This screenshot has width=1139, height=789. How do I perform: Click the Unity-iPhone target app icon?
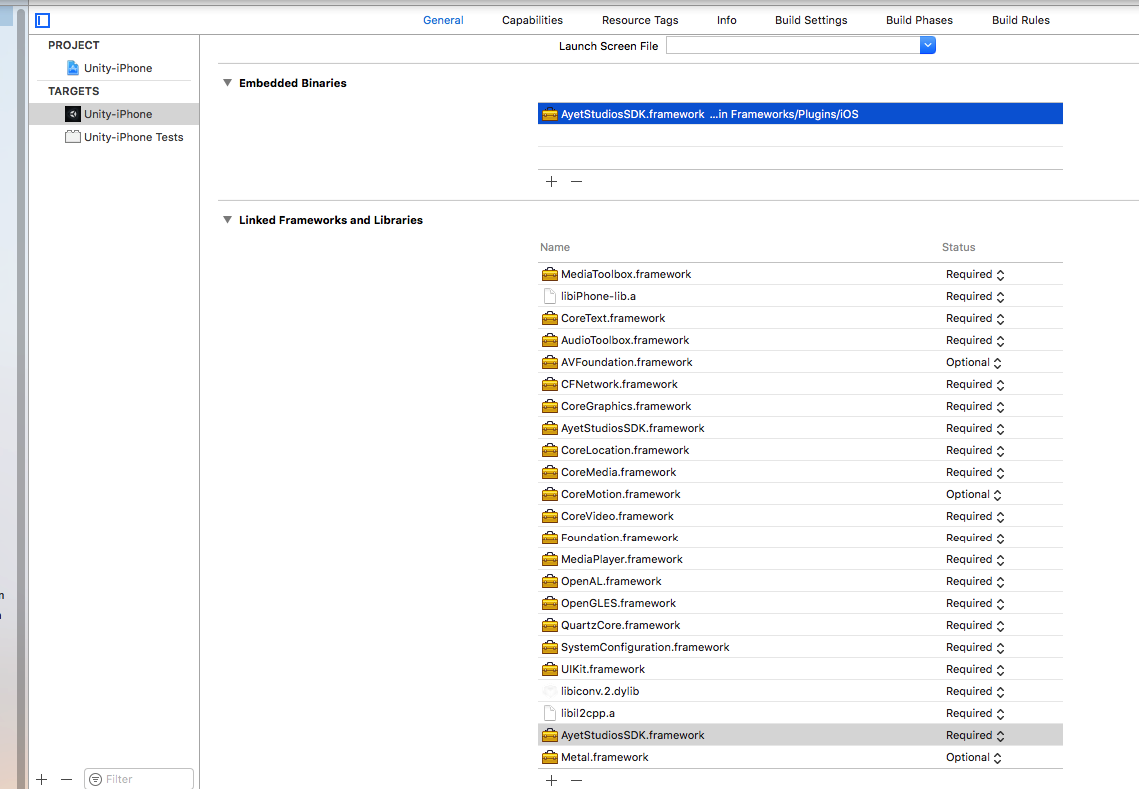click(x=73, y=114)
